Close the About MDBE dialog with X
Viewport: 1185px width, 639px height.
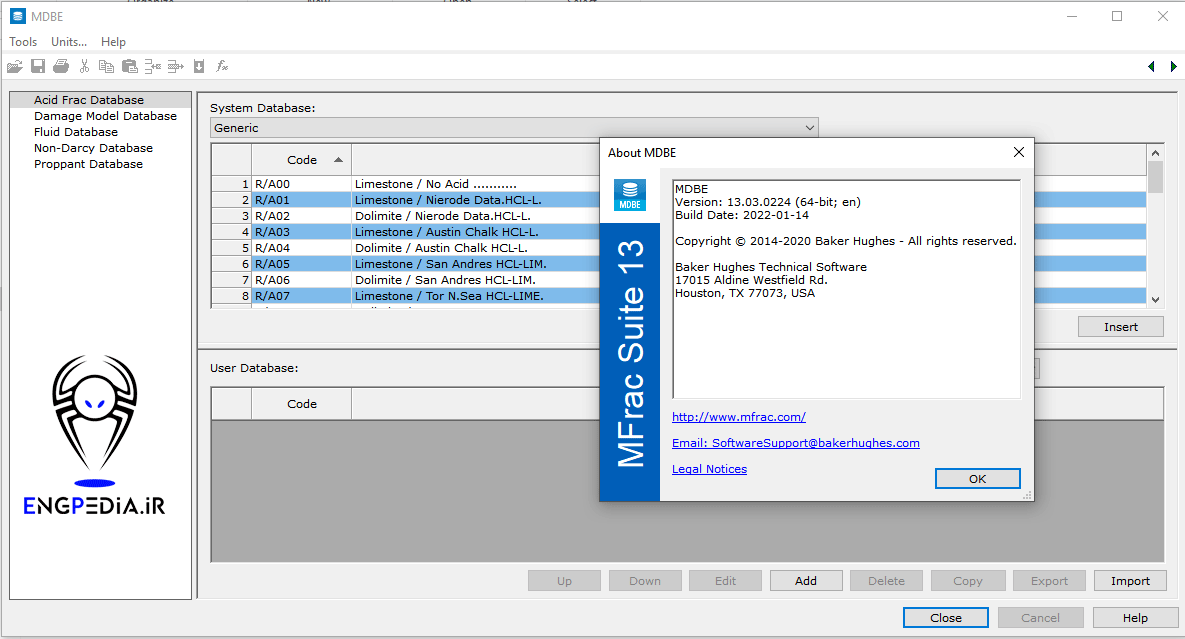click(x=1019, y=153)
